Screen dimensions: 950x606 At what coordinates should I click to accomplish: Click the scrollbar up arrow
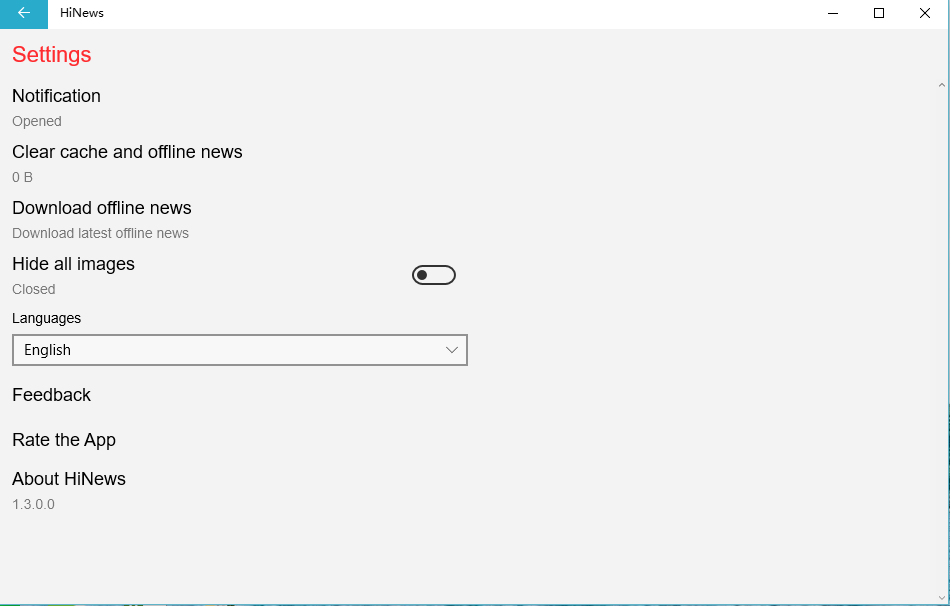(942, 85)
